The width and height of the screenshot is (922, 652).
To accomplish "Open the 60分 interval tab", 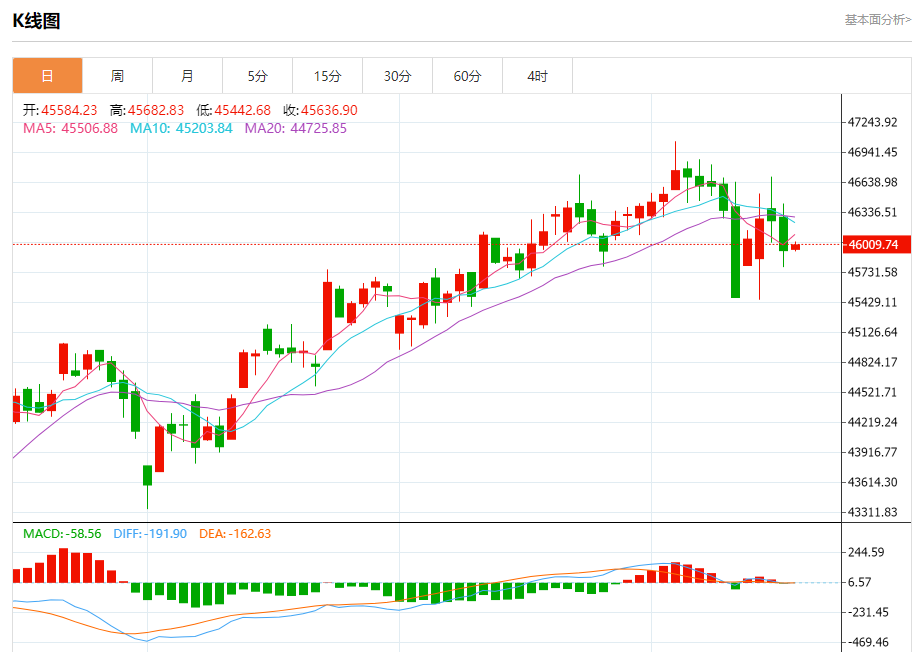I will click(467, 76).
